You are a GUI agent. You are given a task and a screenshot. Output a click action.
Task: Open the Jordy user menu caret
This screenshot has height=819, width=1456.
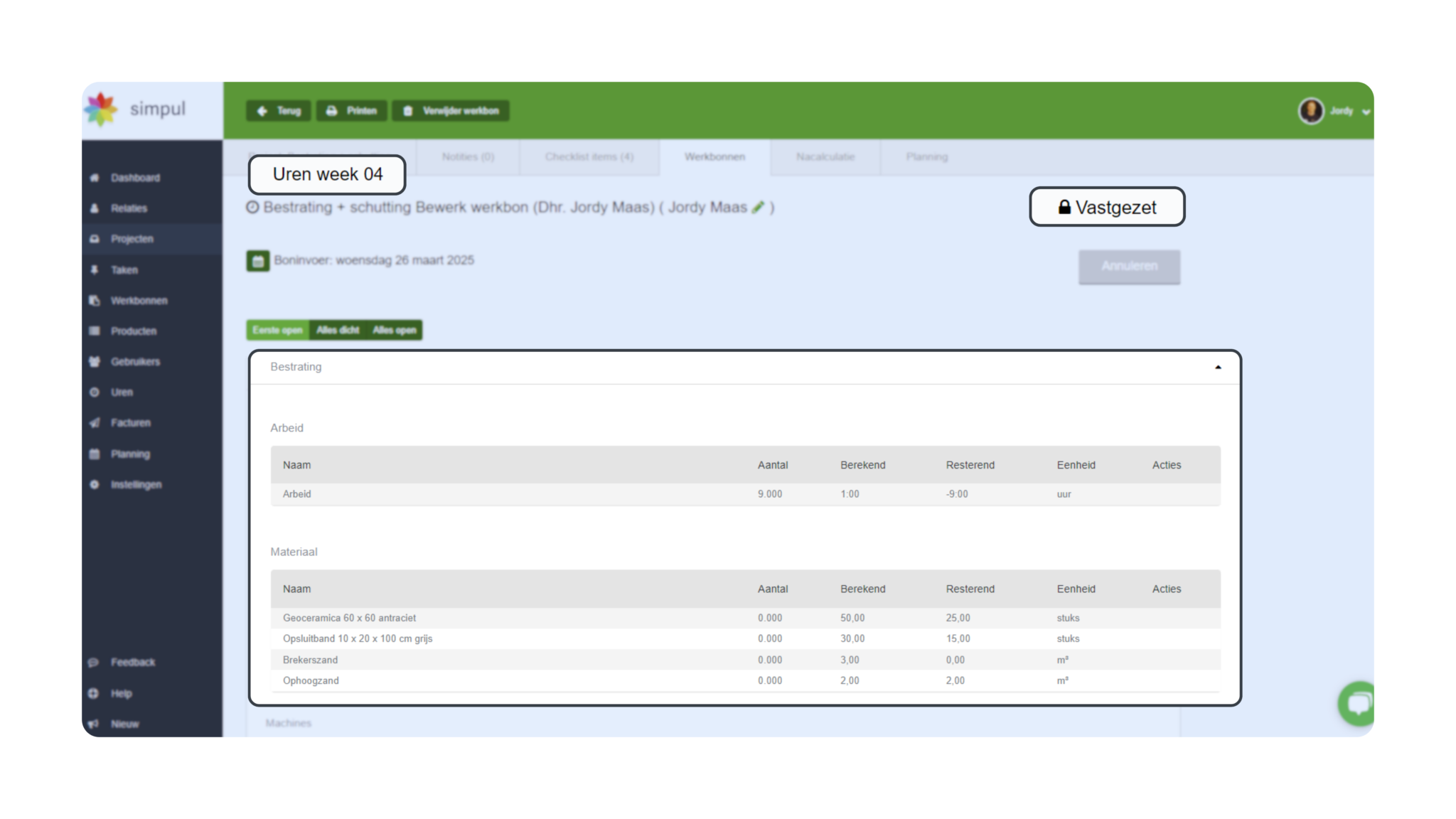[x=1366, y=112]
